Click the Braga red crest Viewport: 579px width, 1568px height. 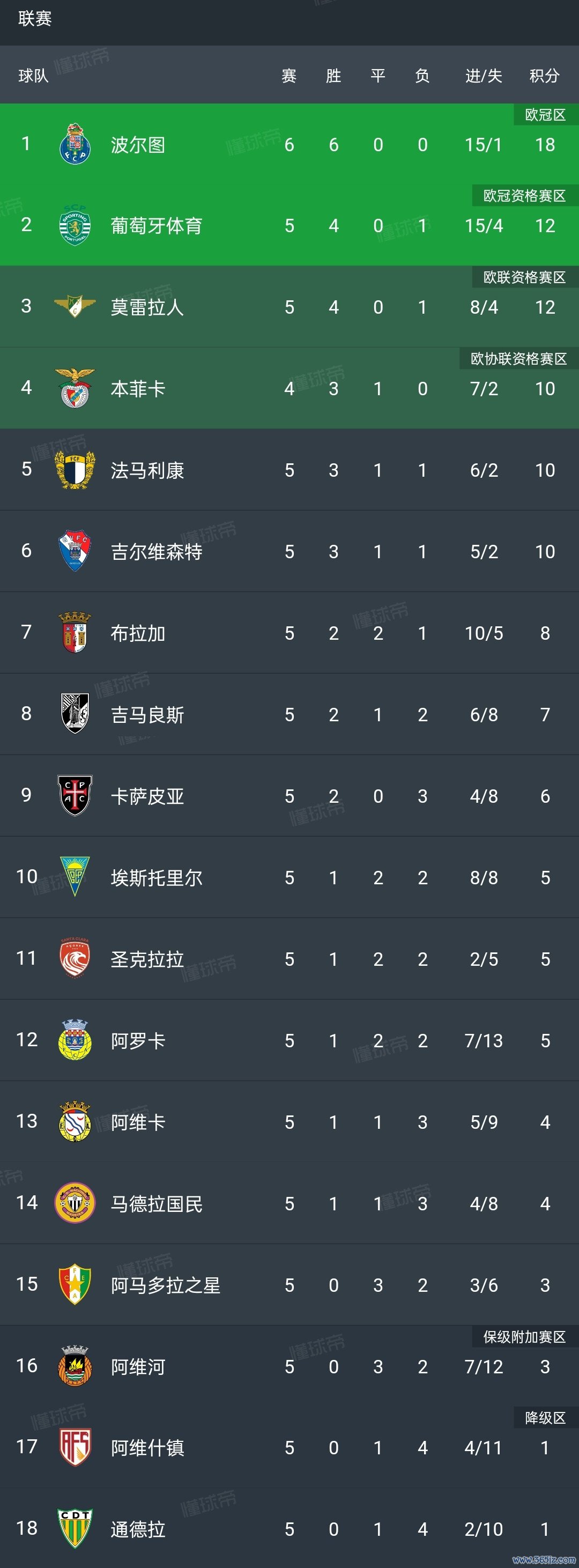(x=75, y=632)
